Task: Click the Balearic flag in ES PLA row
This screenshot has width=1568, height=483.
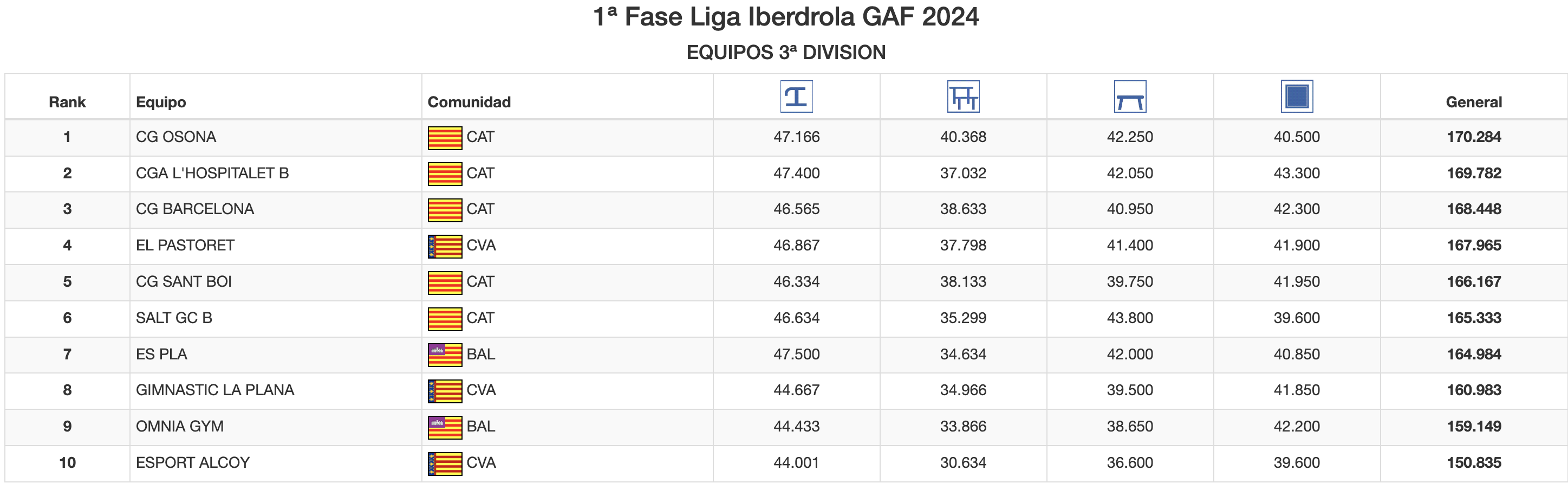Action: [x=444, y=355]
